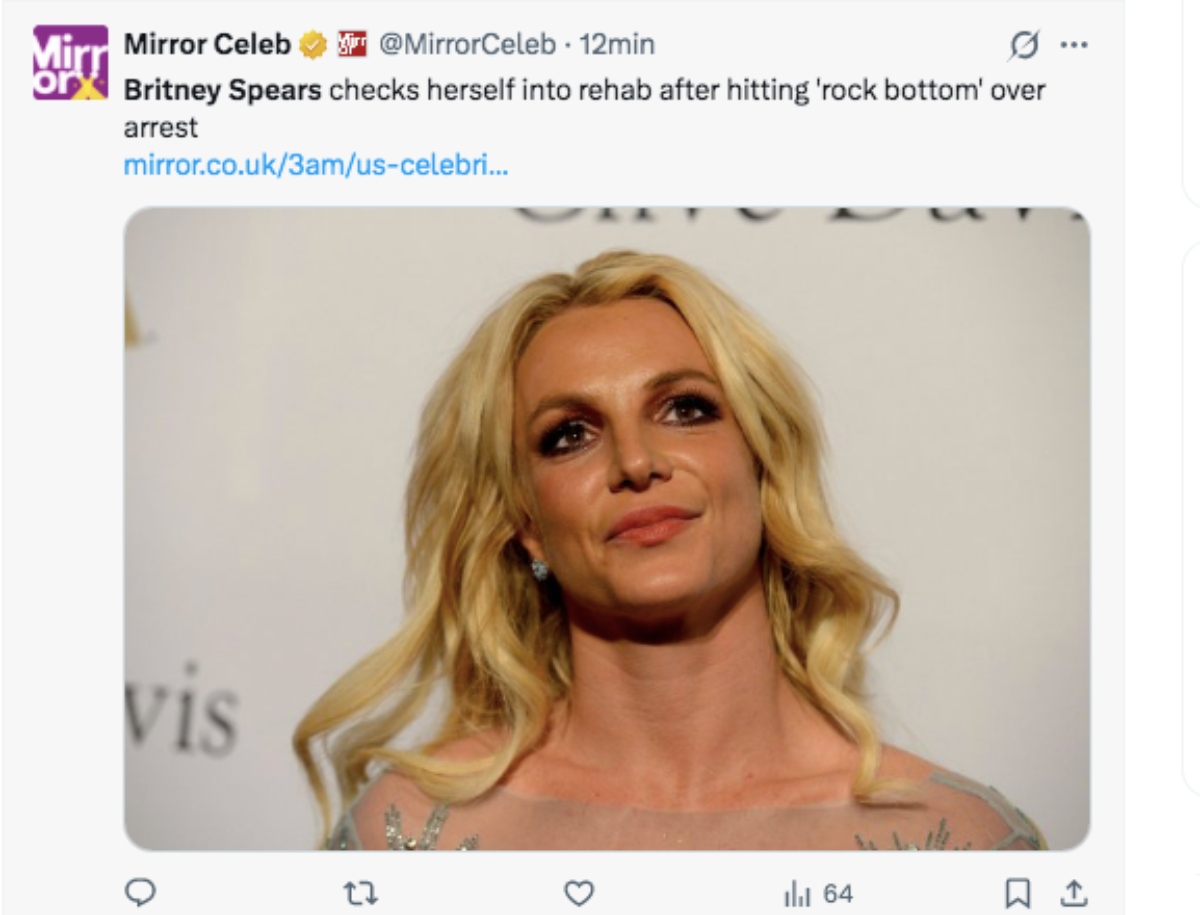Select the Mirror affiliate square badge

pyautogui.click(x=351, y=44)
